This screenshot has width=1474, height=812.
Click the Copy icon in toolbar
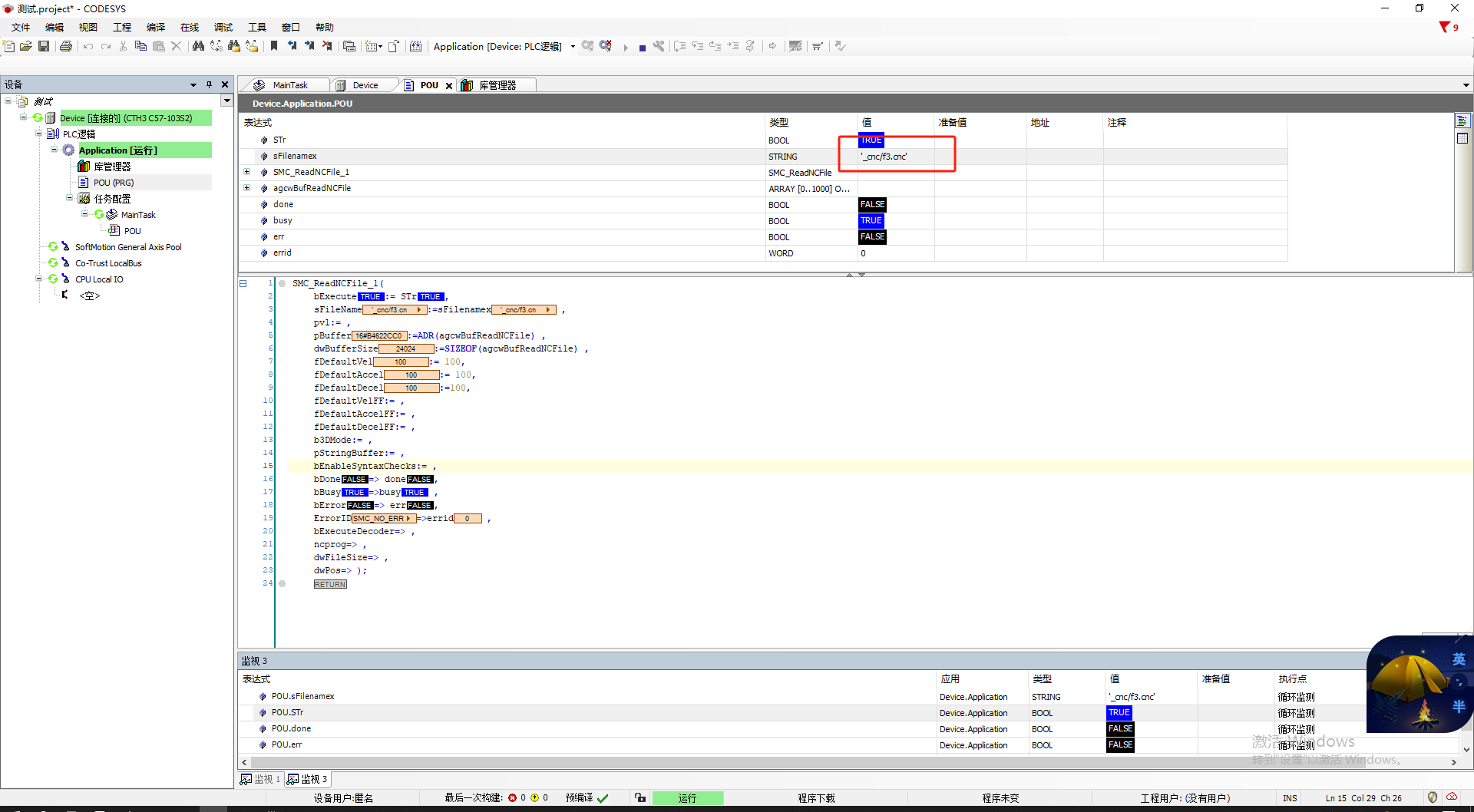(x=140, y=46)
